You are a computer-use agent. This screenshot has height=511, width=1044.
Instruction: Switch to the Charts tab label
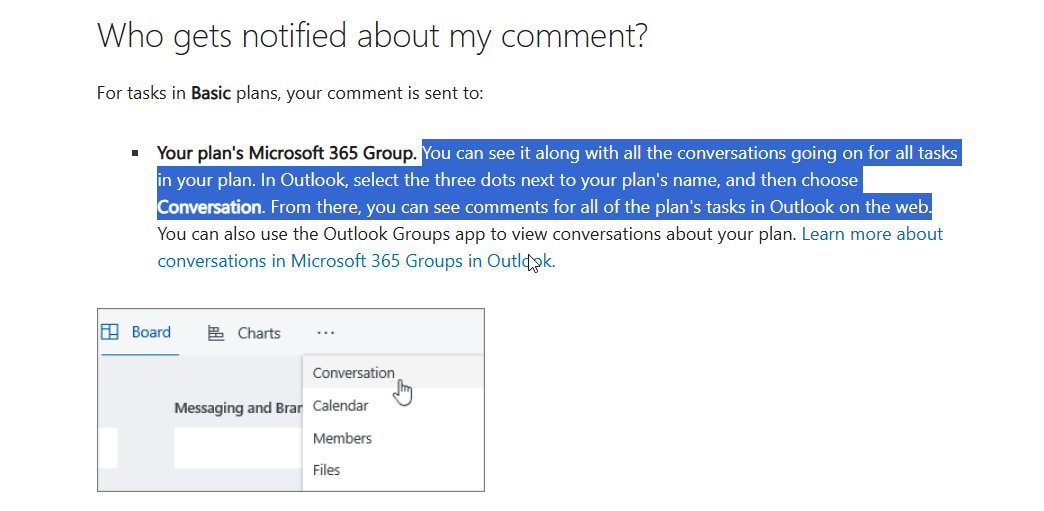259,333
